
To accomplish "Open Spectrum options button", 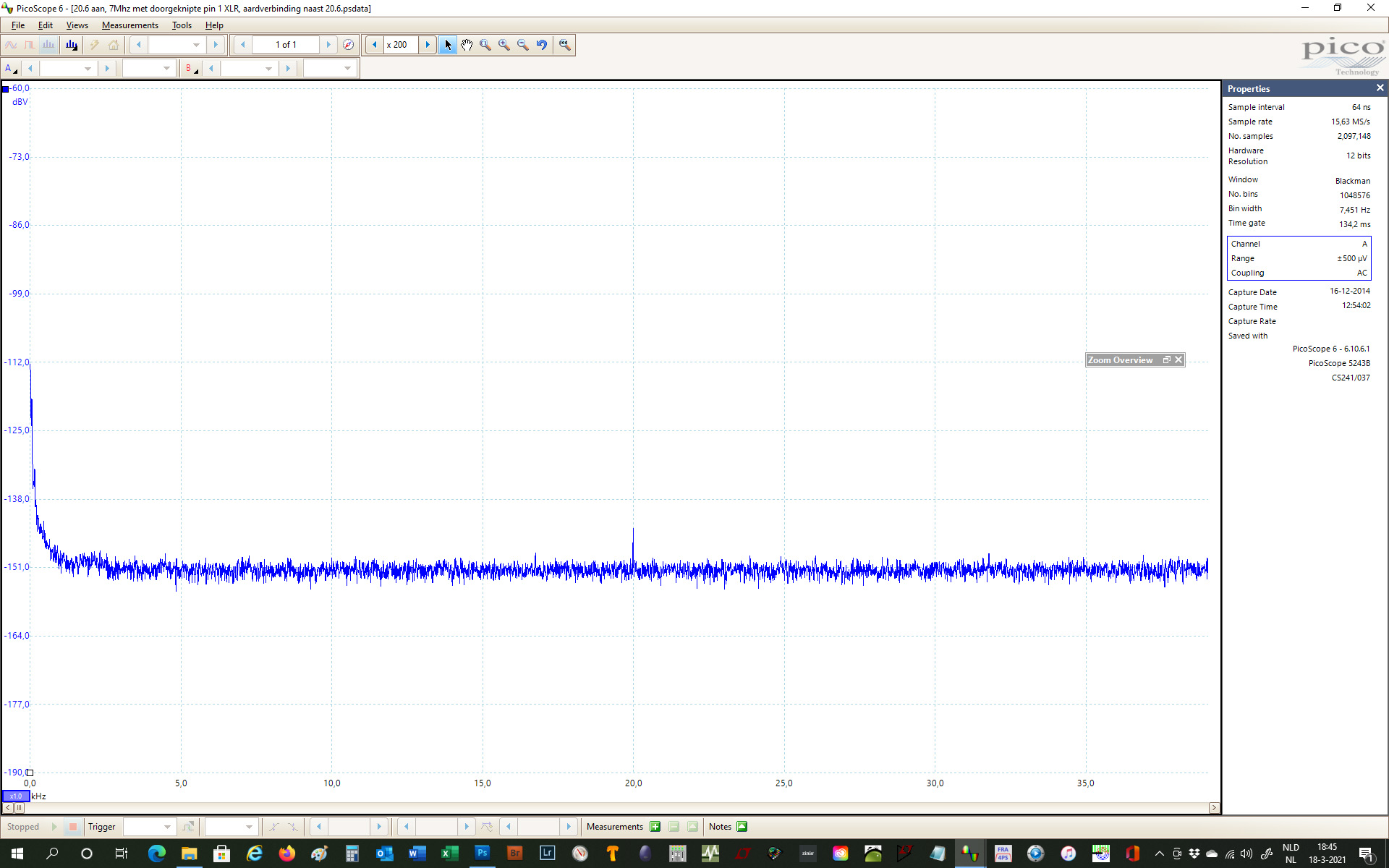I will pos(72,45).
